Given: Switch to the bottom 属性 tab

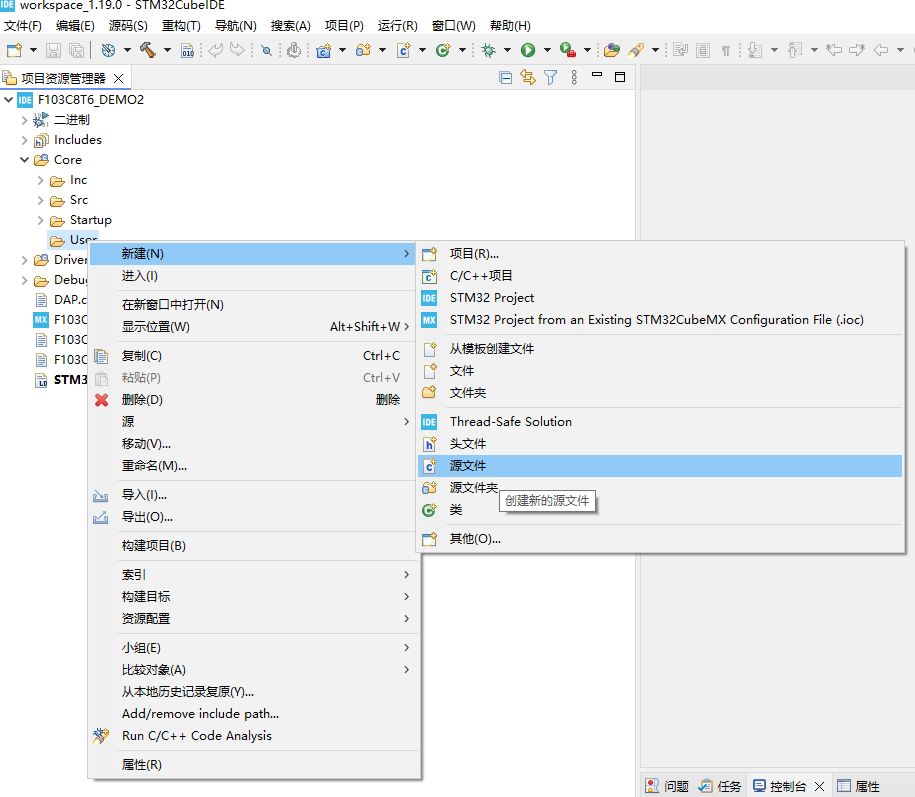Looking at the screenshot, I should coord(858,786).
